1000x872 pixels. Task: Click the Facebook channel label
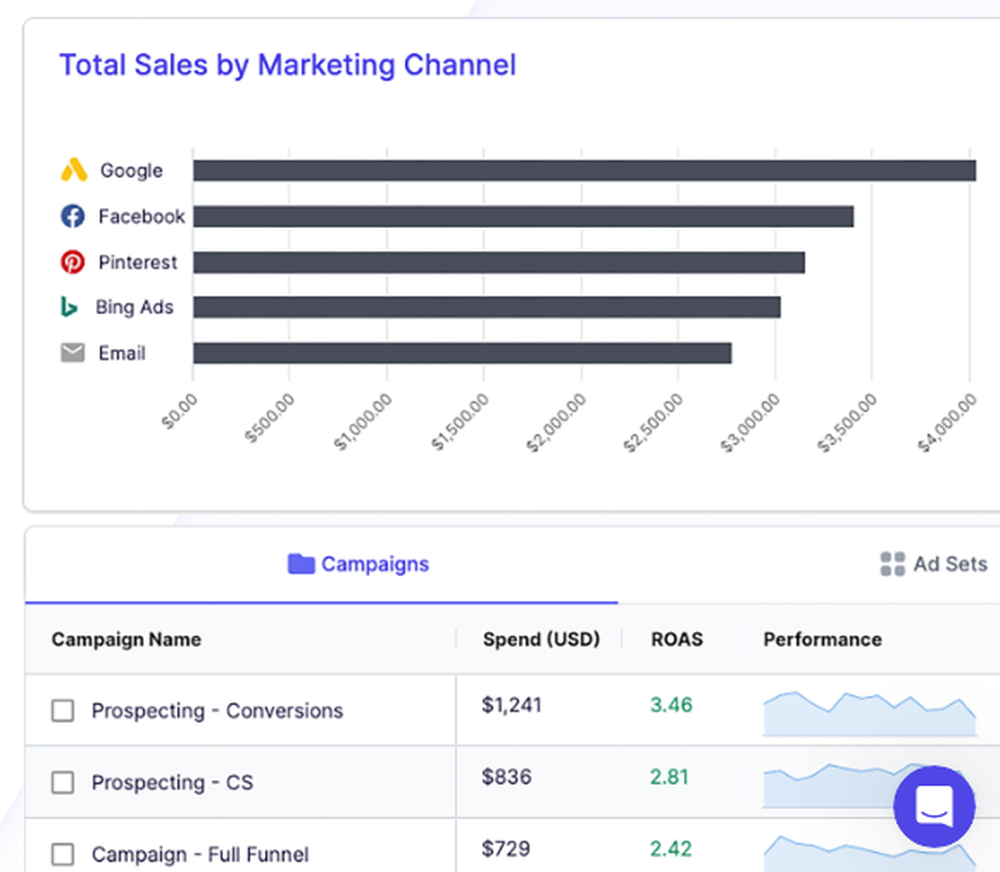point(142,216)
